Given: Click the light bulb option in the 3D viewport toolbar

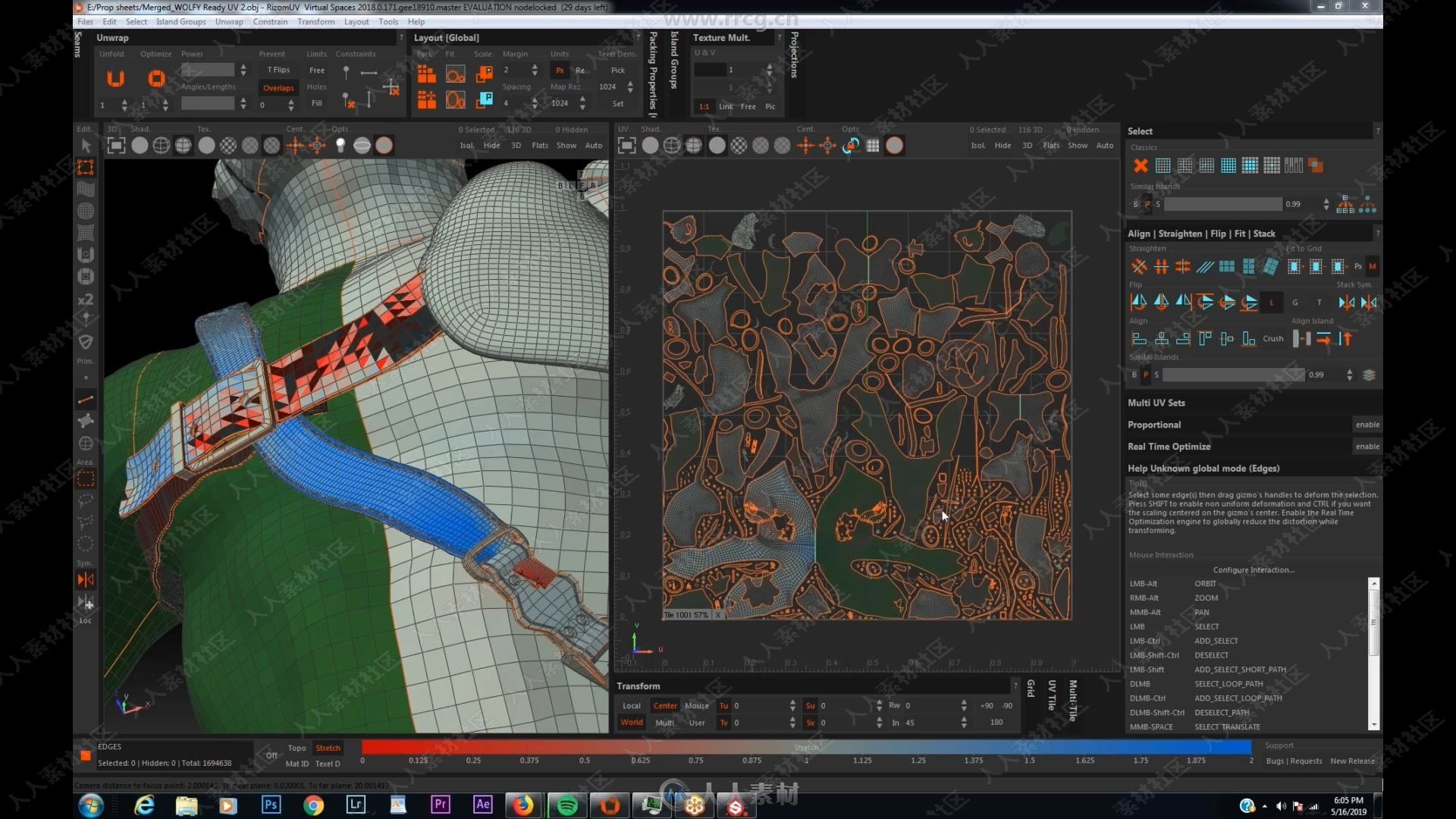Looking at the screenshot, I should click(340, 146).
